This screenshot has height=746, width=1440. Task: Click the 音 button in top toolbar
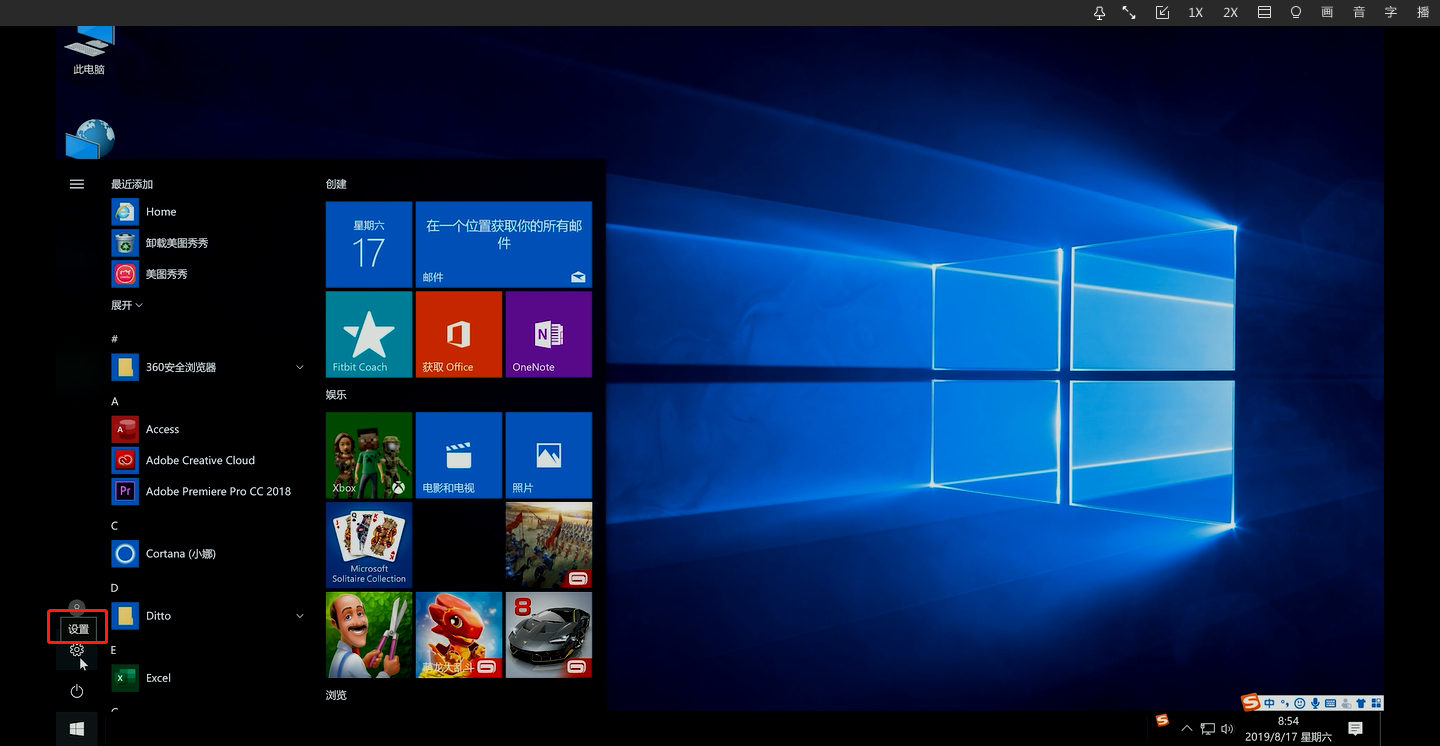click(1358, 13)
